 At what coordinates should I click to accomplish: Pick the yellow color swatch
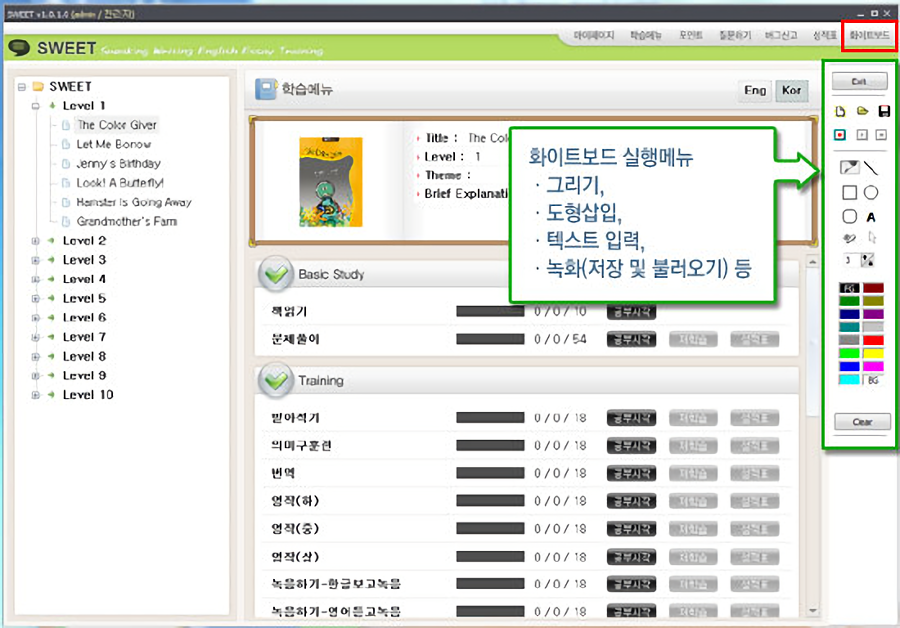[x=873, y=353]
